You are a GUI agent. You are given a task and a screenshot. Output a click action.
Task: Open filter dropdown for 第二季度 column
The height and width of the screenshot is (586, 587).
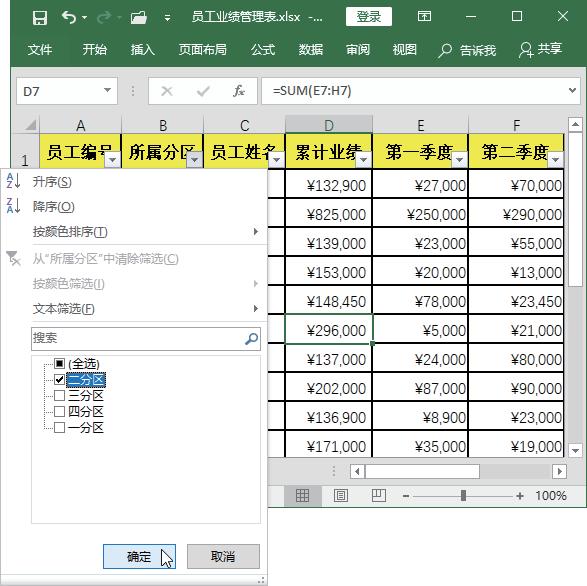tap(556, 161)
